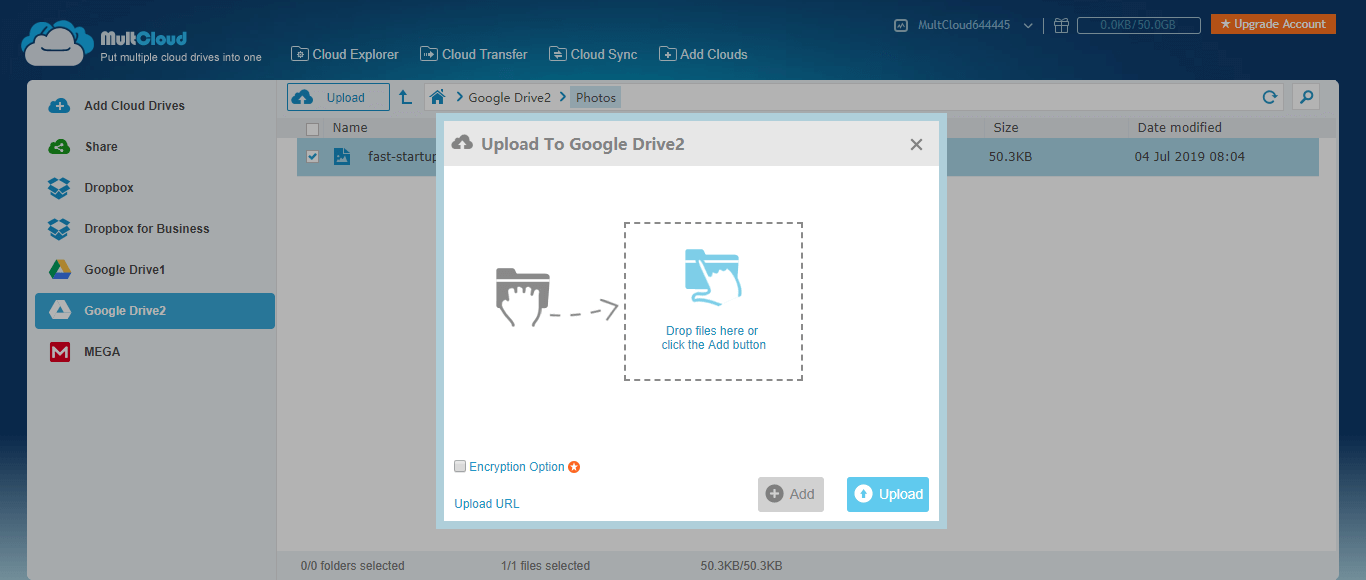Click the account activity icon

click(901, 25)
